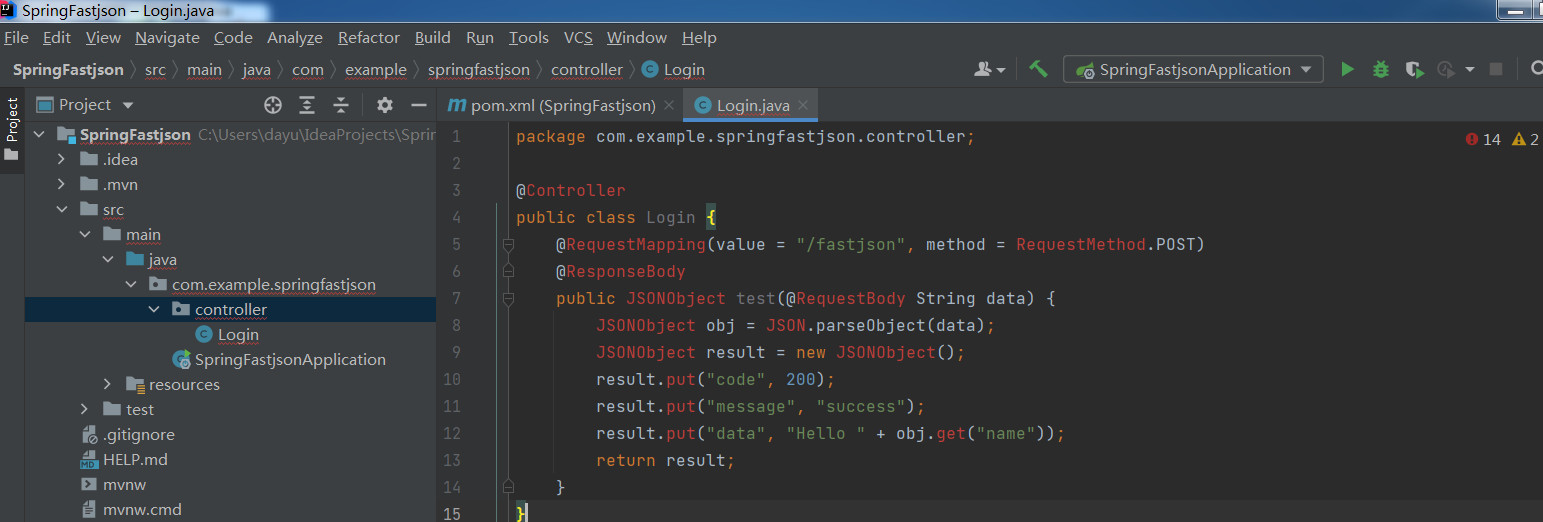Run with coverage shield icon
The width and height of the screenshot is (1543, 522).
click(x=1414, y=69)
